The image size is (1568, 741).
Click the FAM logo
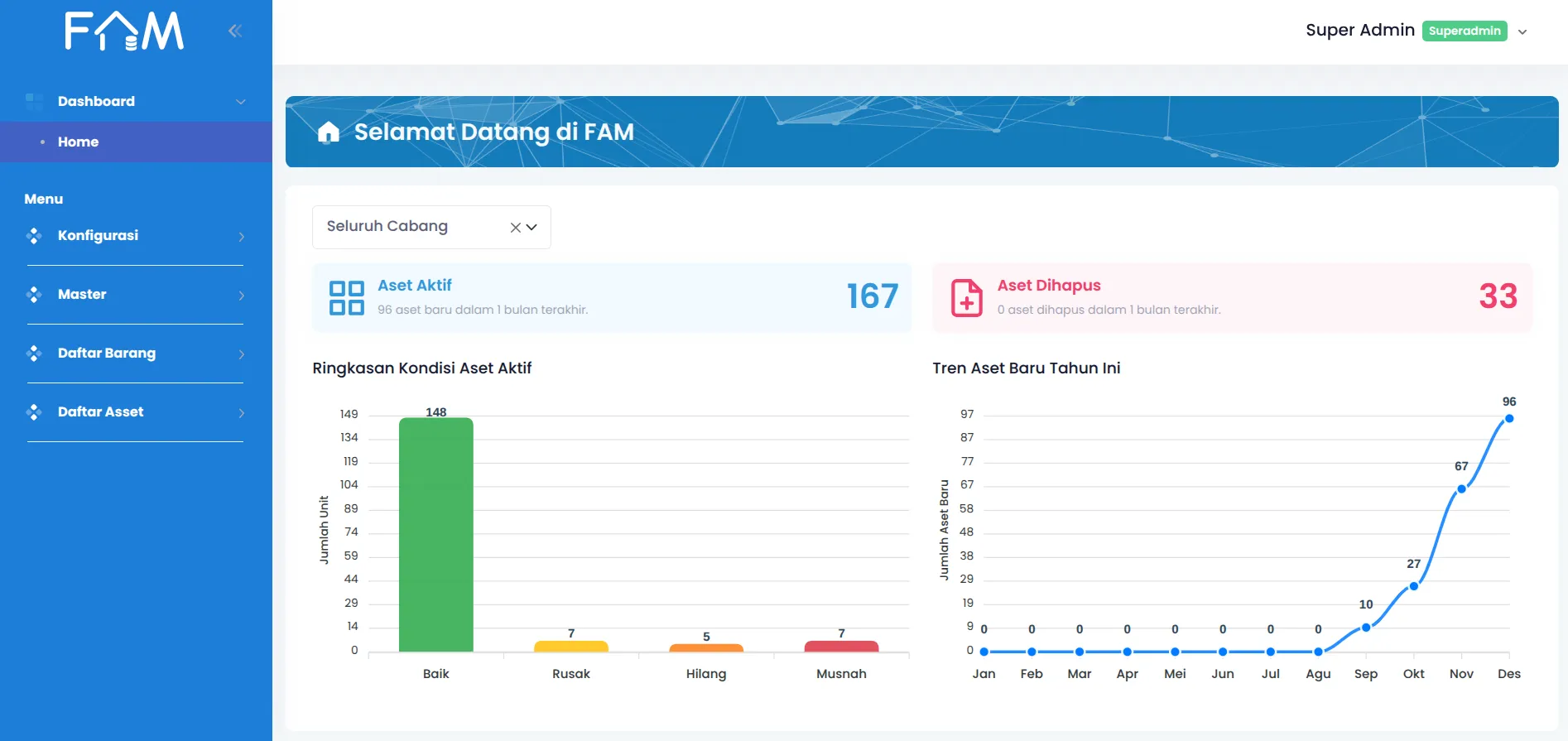pyautogui.click(x=124, y=31)
